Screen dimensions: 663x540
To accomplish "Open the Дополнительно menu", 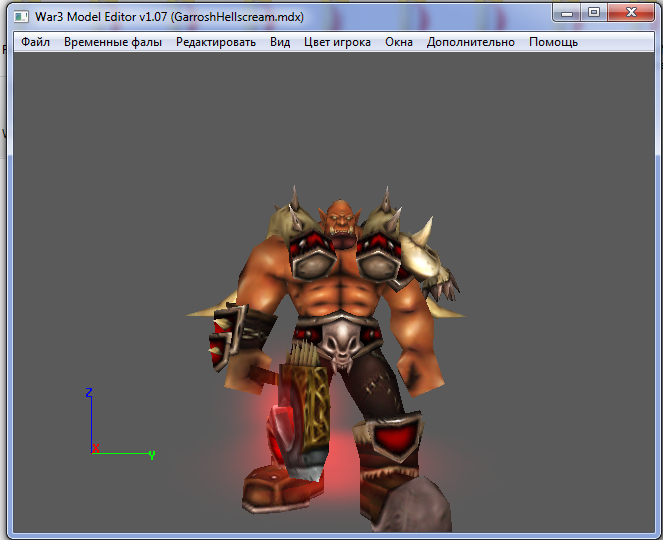I will [471, 42].
